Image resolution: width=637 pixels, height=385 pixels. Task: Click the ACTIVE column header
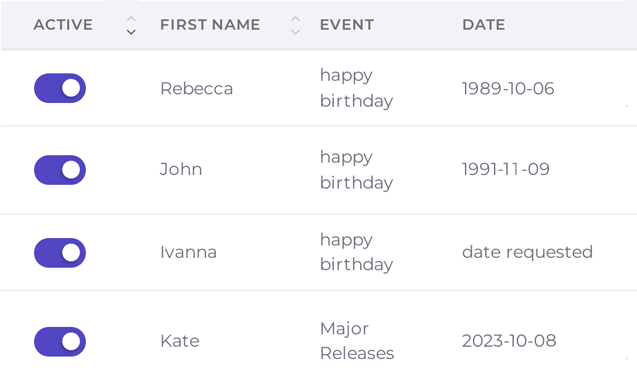point(63,25)
